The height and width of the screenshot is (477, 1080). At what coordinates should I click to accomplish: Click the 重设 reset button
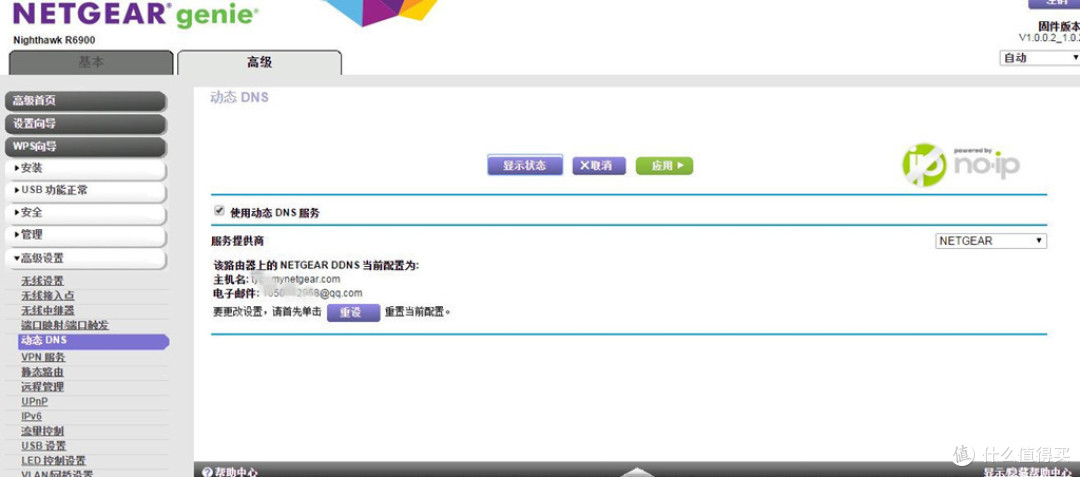pyautogui.click(x=353, y=312)
